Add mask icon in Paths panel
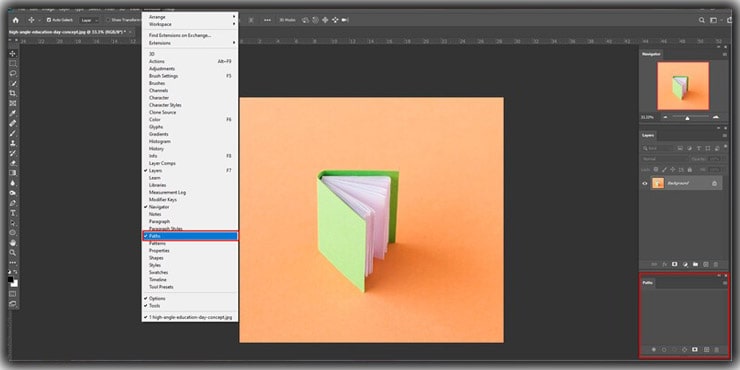 695,350
